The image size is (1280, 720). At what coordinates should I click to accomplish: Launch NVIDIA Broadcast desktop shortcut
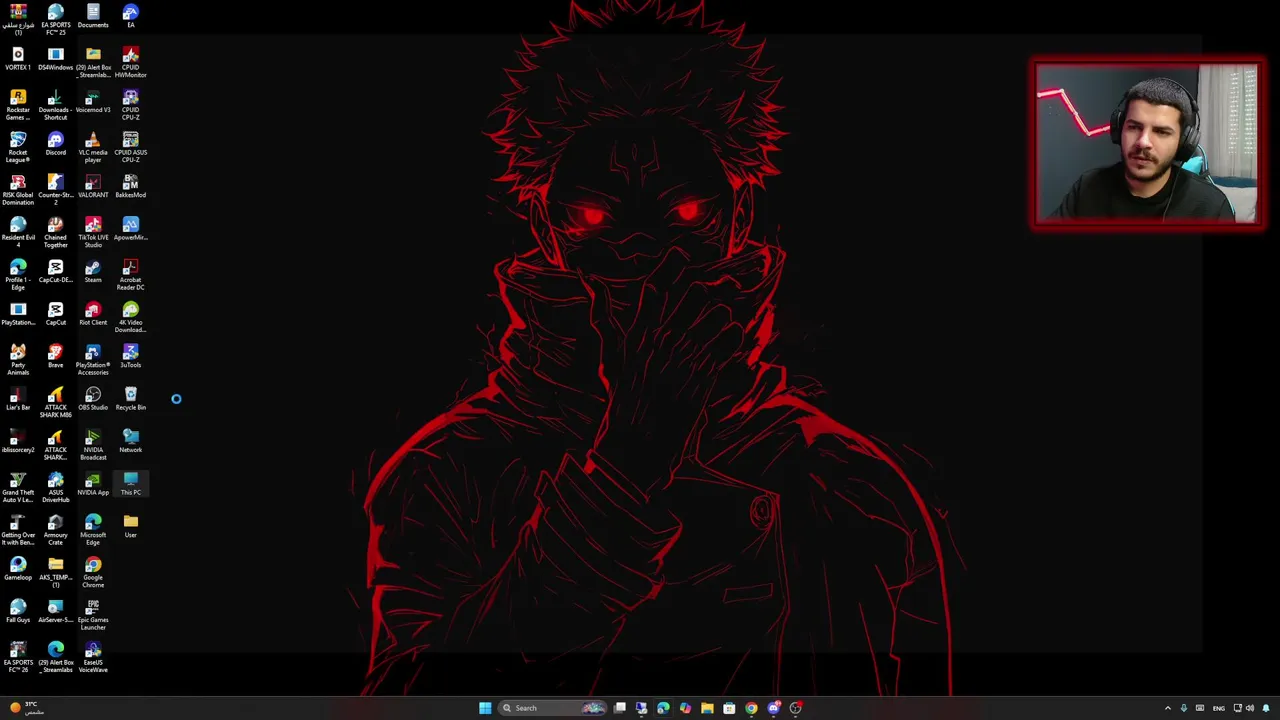coord(93,445)
